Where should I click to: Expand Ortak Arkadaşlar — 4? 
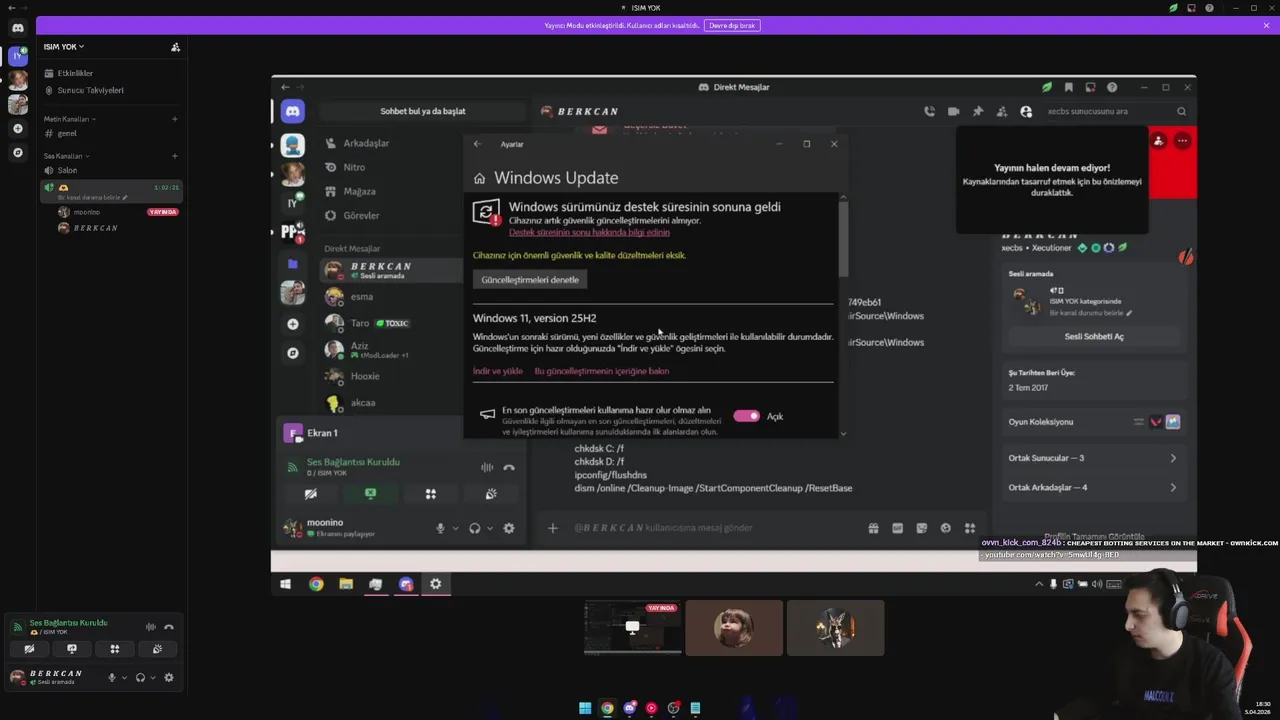point(1093,488)
